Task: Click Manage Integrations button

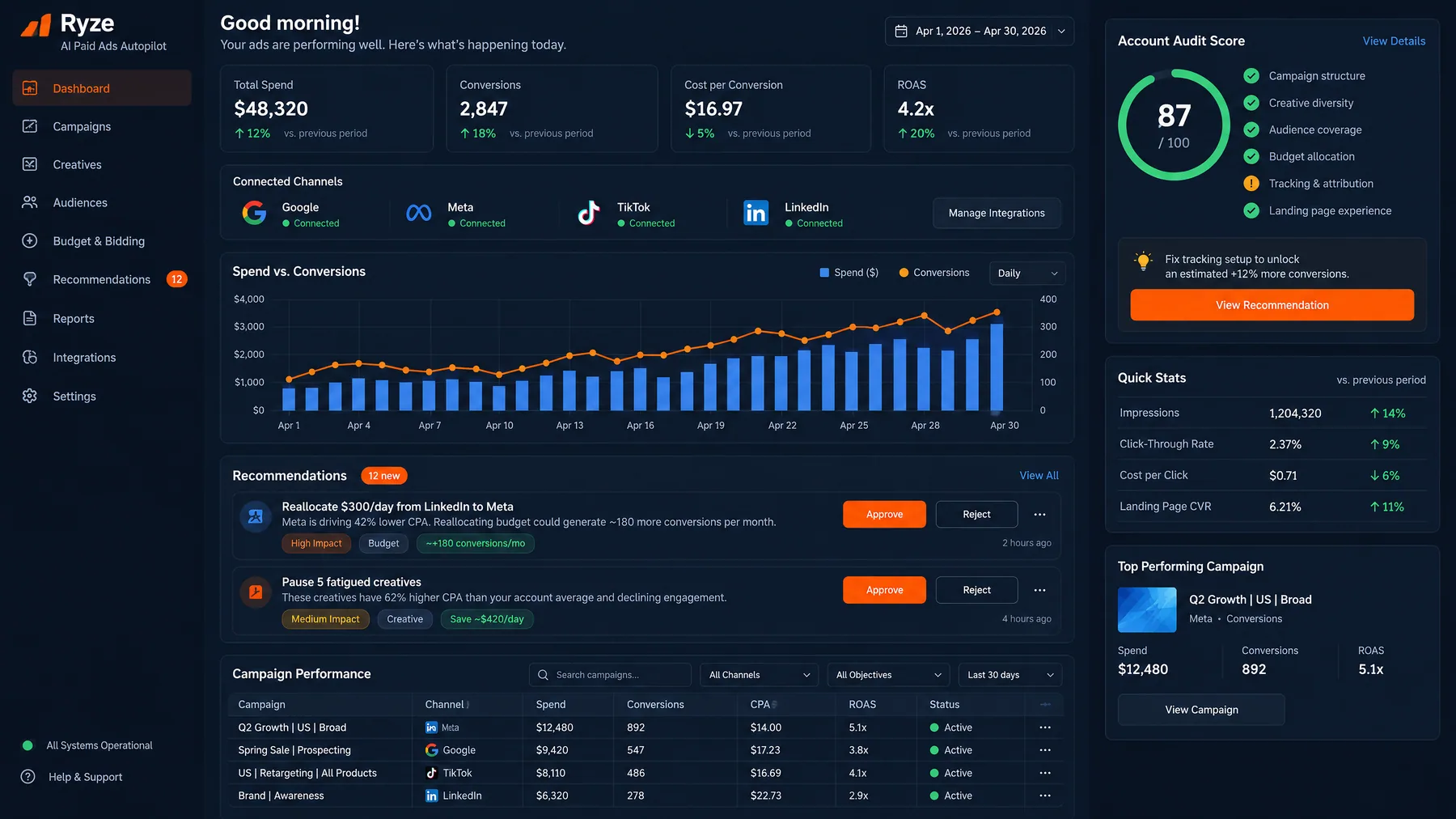Action: [997, 213]
